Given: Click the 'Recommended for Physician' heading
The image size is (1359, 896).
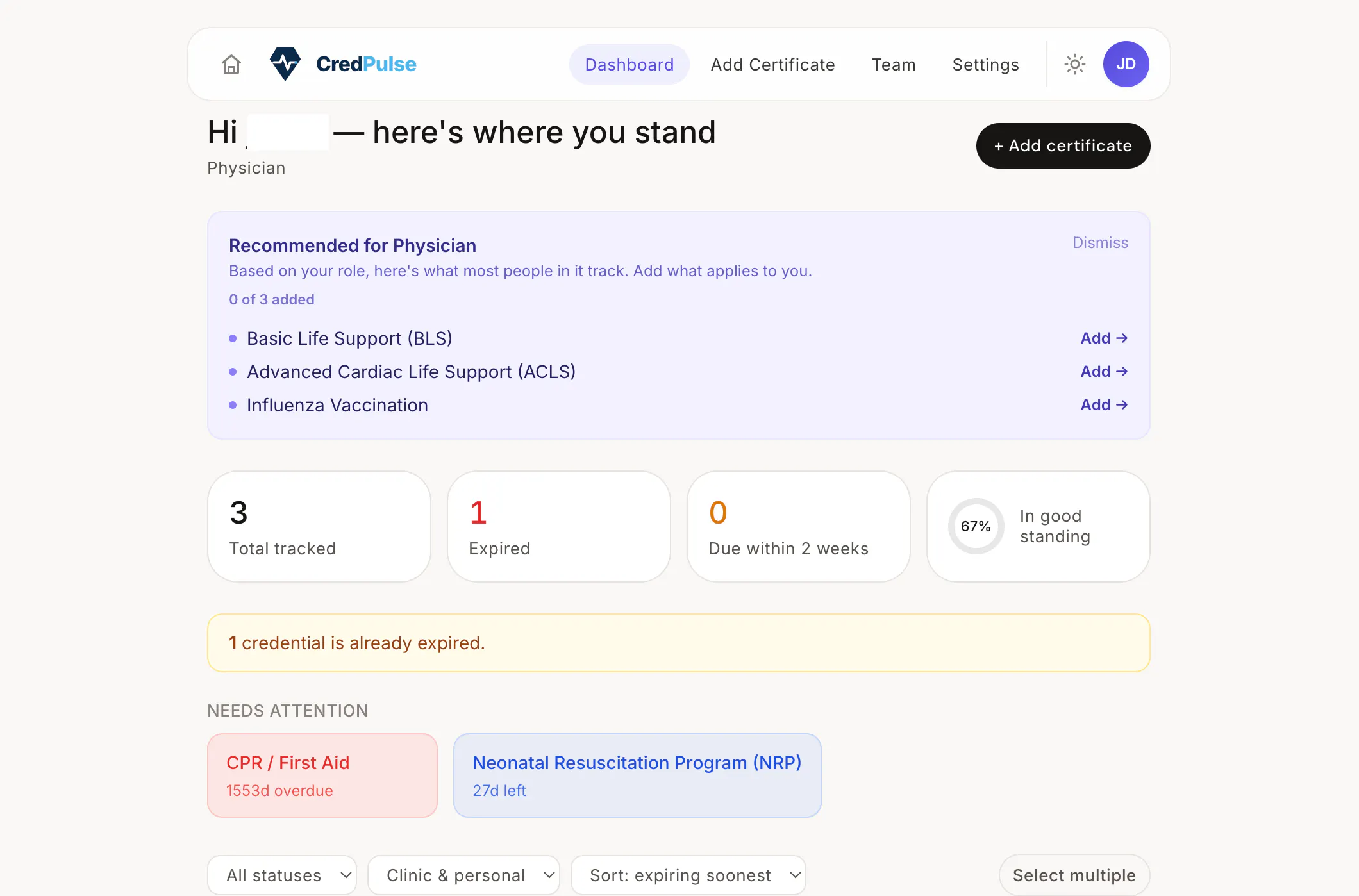Looking at the screenshot, I should coord(353,245).
